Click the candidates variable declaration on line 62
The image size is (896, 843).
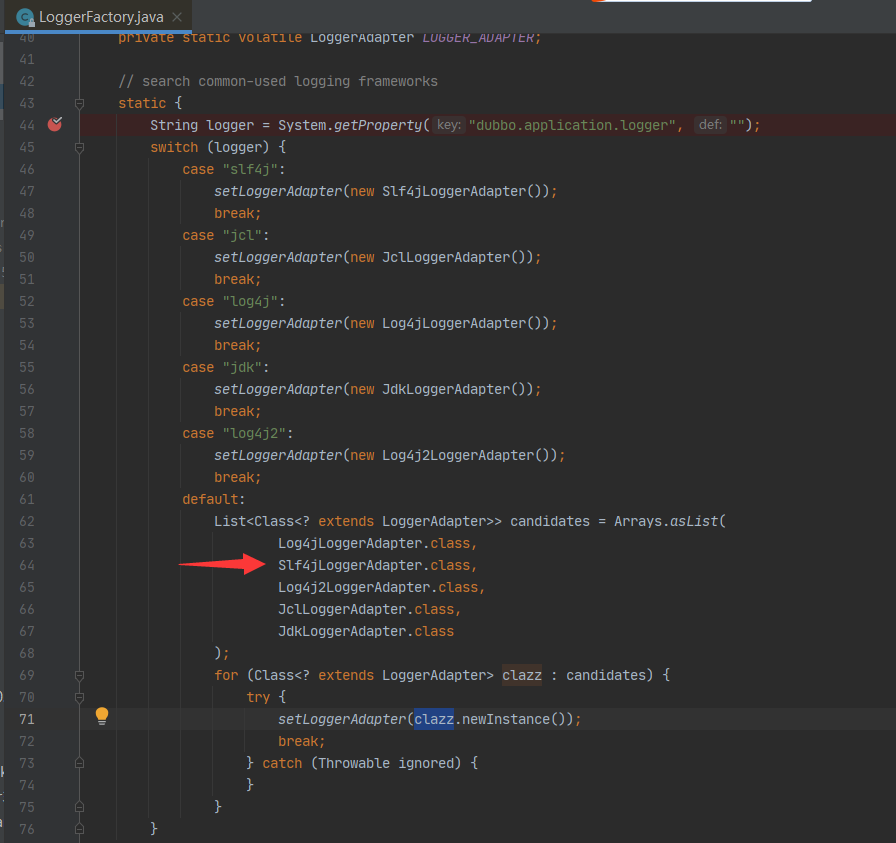click(x=550, y=521)
